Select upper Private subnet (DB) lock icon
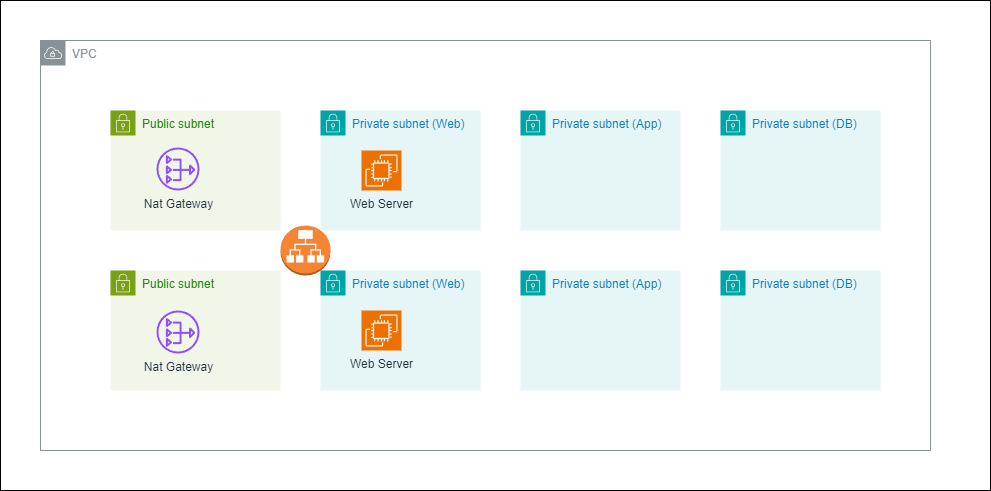The width and height of the screenshot is (991, 491). 733,123
